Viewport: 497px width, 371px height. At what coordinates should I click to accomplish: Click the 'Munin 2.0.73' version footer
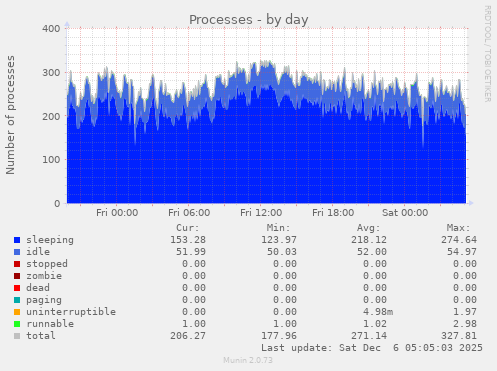coord(248,360)
